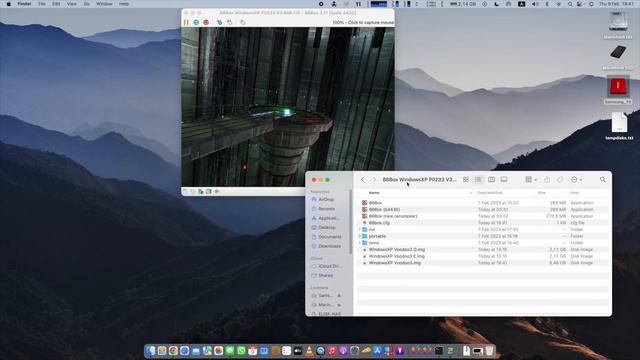Click the Finder window search icon

pyautogui.click(x=602, y=180)
